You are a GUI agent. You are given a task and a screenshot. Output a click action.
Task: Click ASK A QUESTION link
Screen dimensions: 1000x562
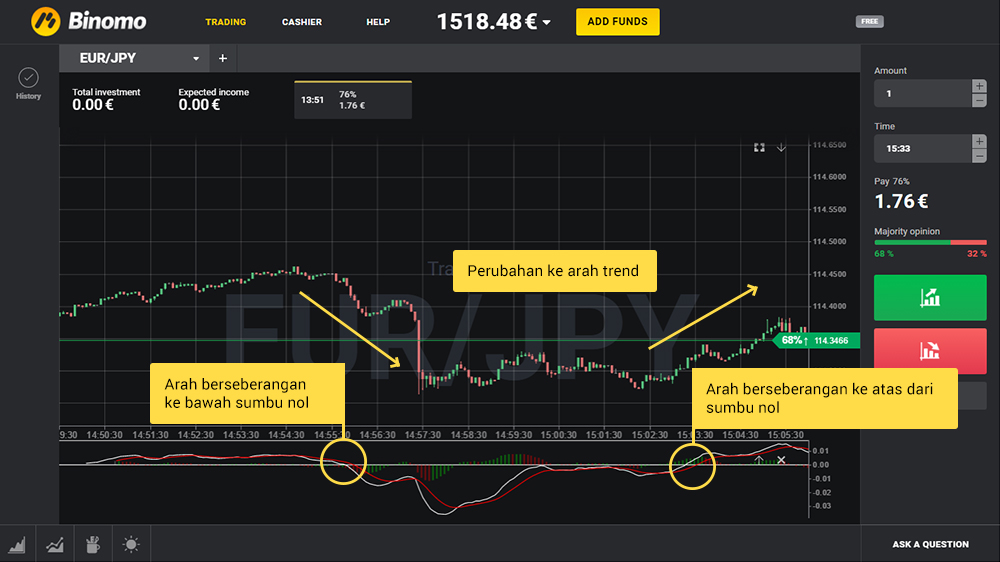(x=930, y=544)
